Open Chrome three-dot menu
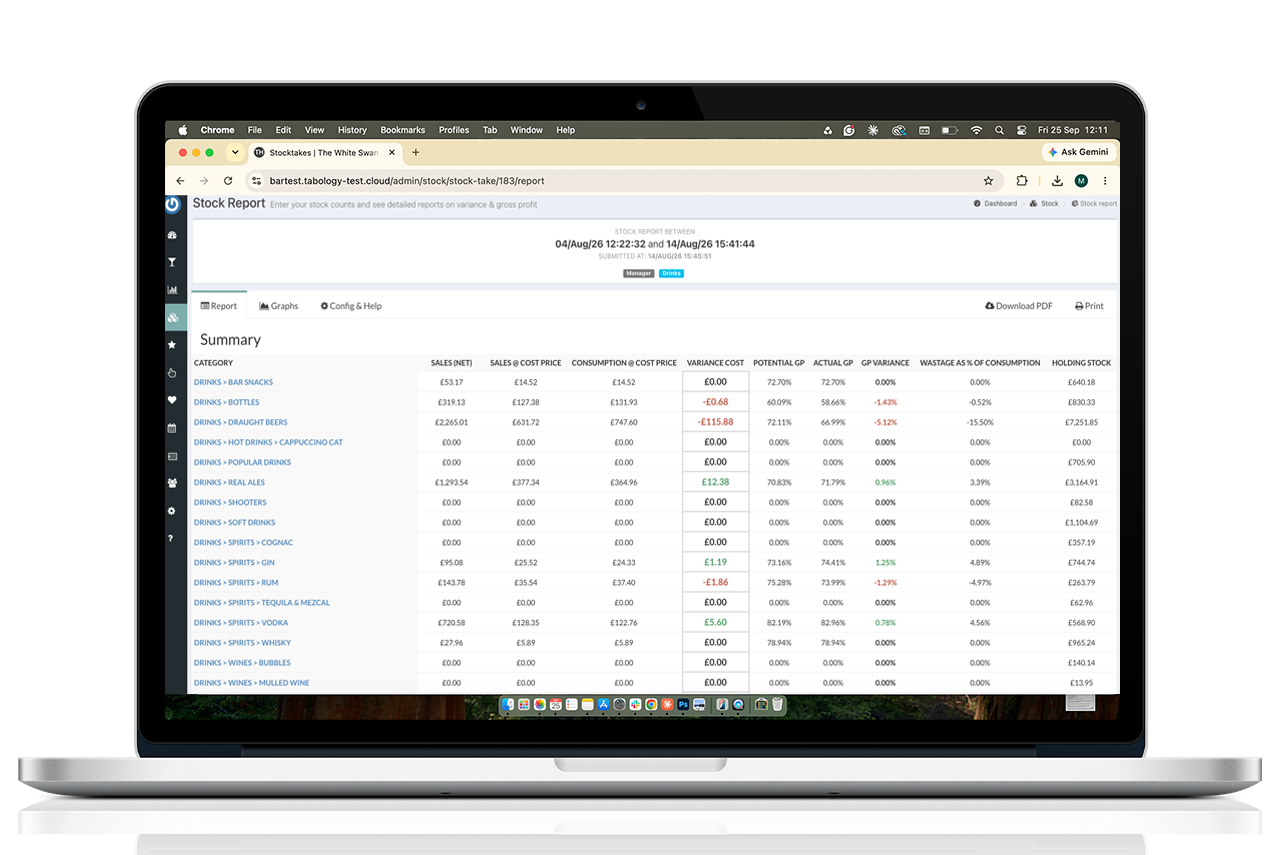Screen dimensions: 1280x855 1105,181
